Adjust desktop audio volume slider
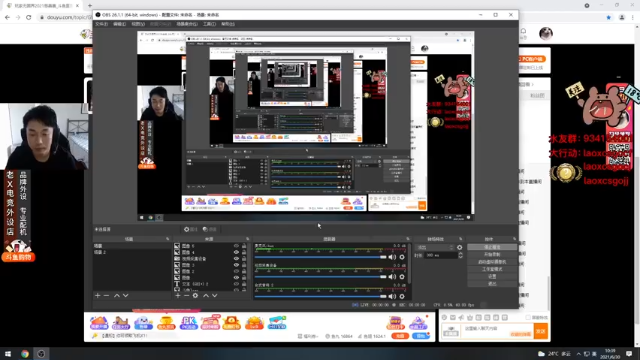The image size is (640, 360). [320, 296]
